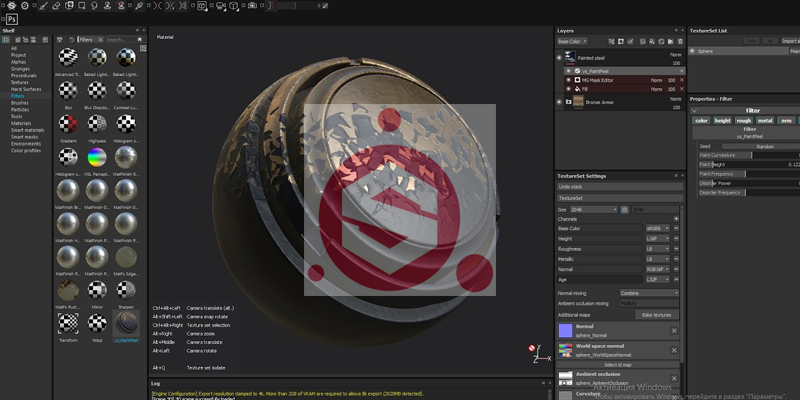The width and height of the screenshot is (800, 400).
Task: Toggle the rough channel on filter
Action: click(744, 120)
